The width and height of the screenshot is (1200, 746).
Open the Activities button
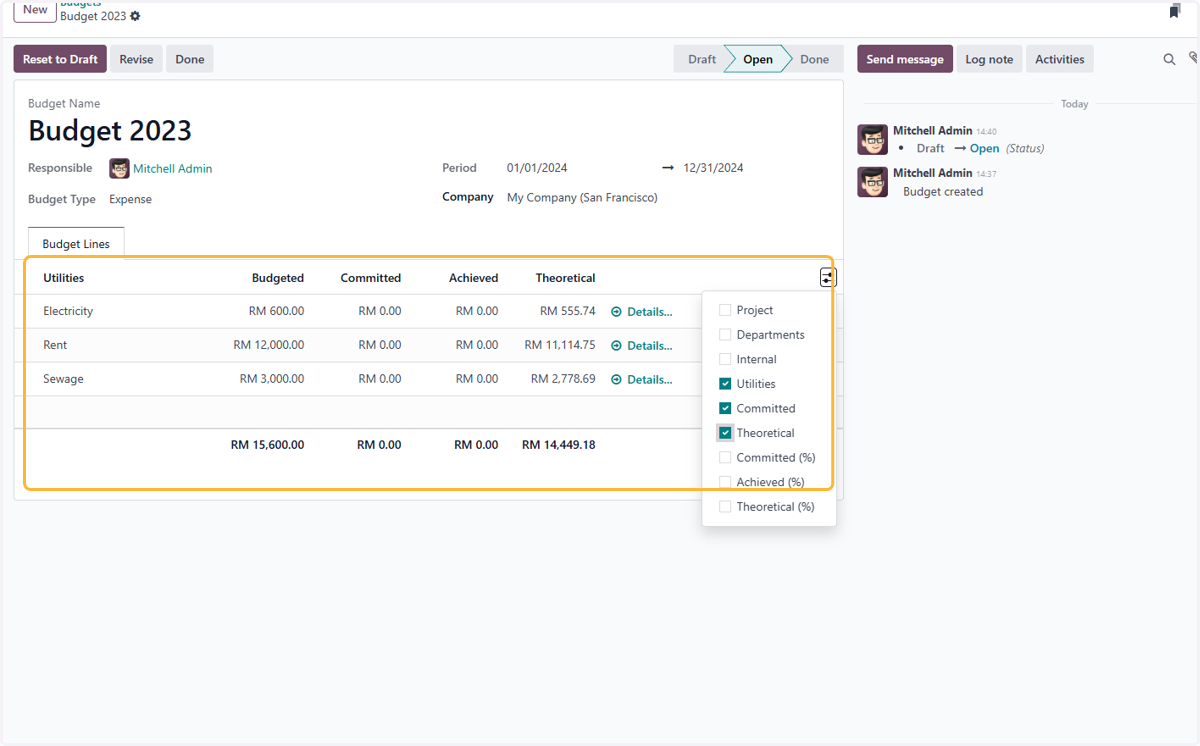(1060, 59)
